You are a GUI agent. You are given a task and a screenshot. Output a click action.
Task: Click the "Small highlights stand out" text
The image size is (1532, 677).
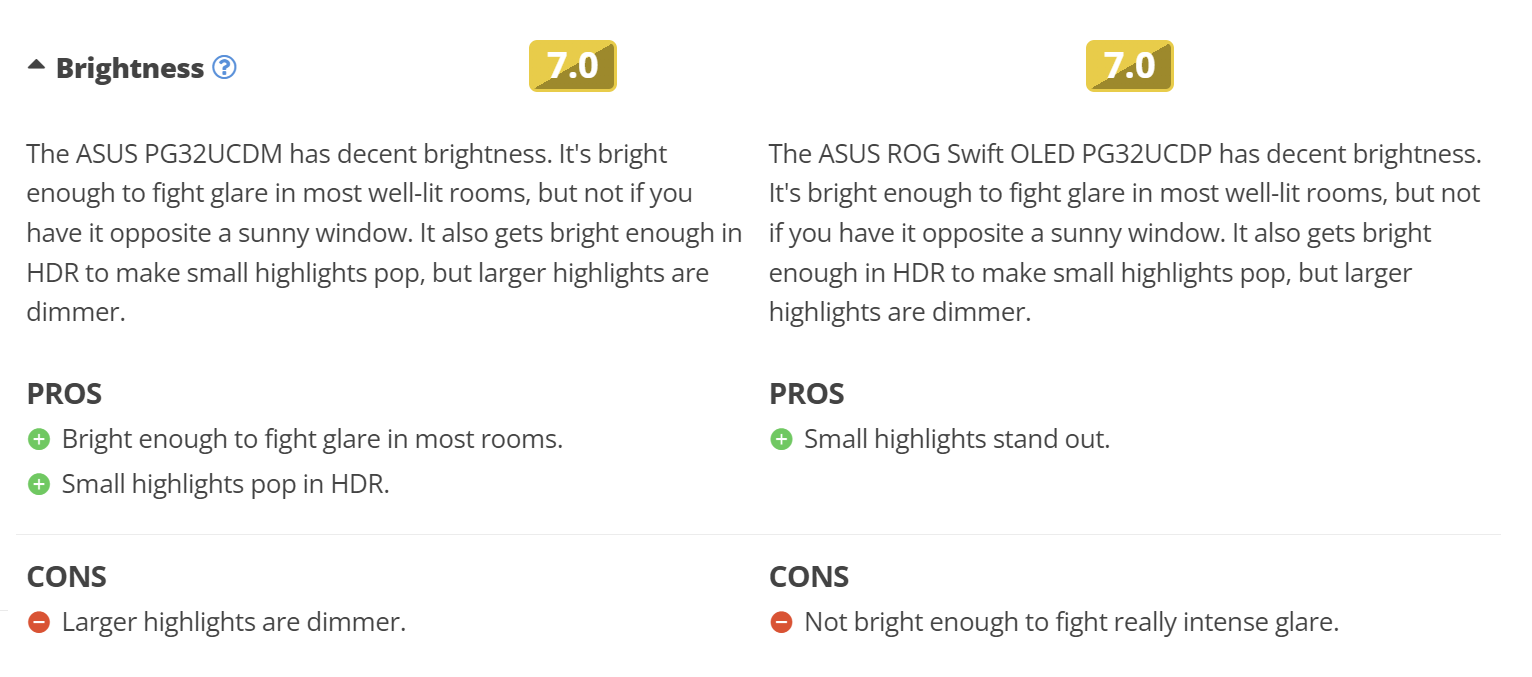(957, 439)
